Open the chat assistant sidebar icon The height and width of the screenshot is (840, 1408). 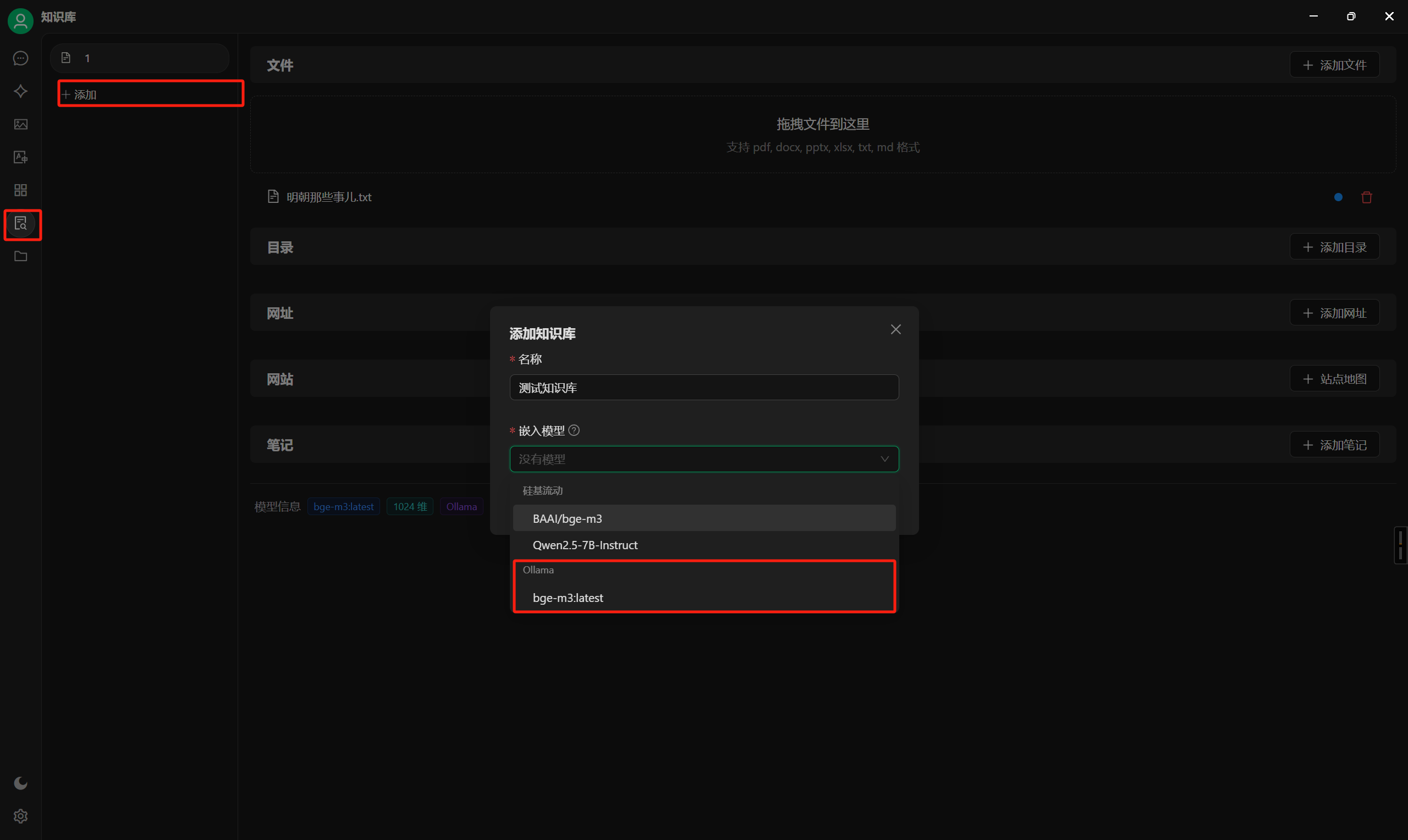pos(21,58)
